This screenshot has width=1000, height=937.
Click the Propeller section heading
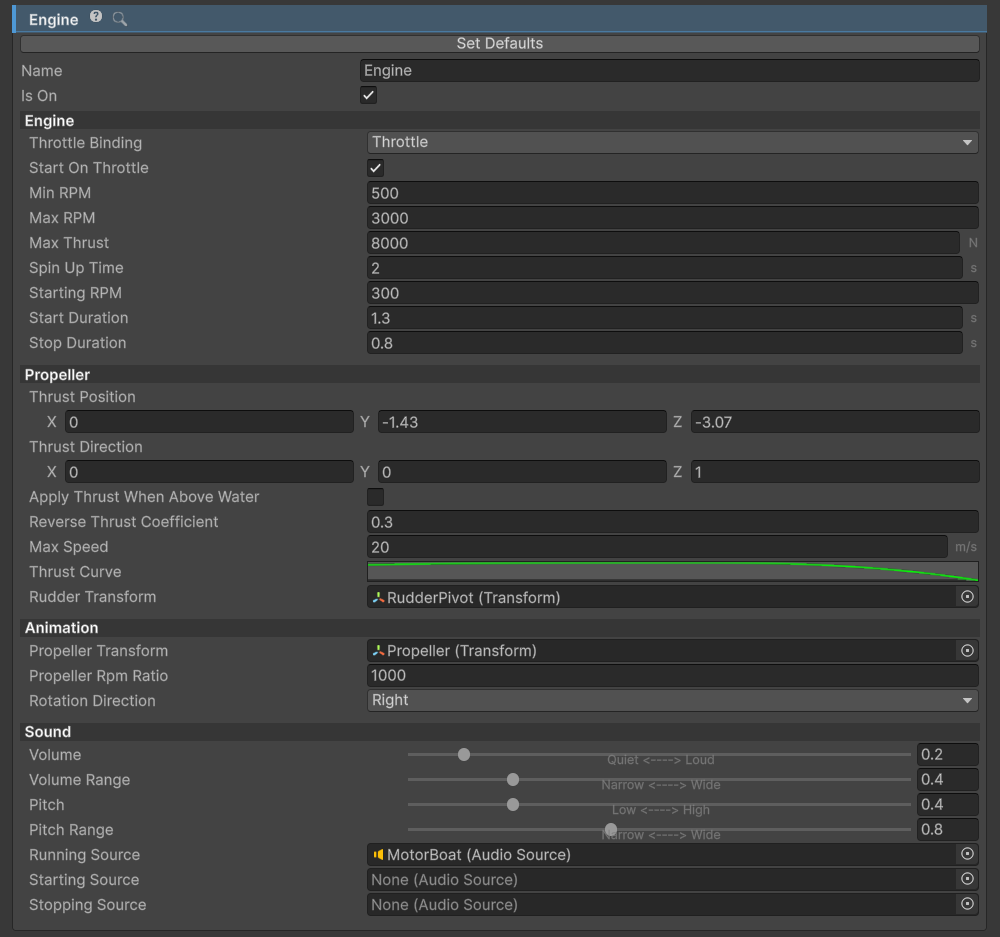(x=57, y=374)
